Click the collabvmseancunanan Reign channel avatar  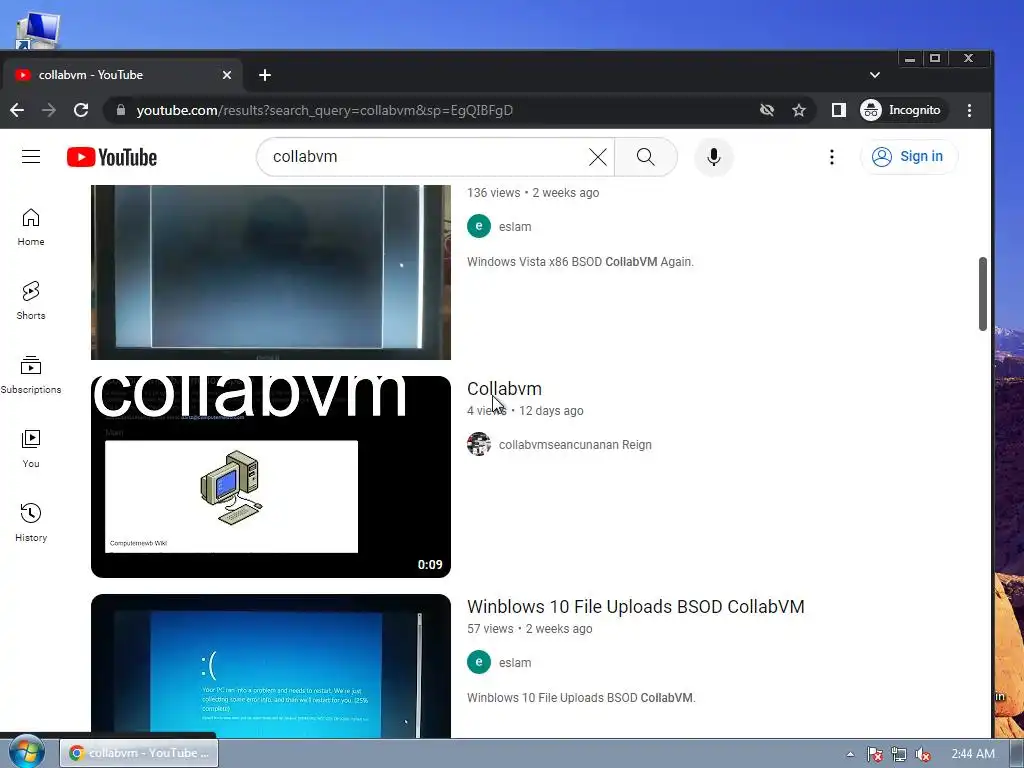[479, 444]
